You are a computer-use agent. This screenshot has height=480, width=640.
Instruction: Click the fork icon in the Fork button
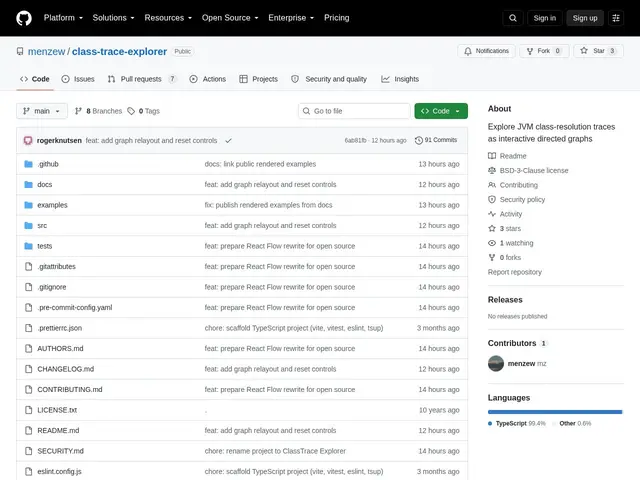click(x=530, y=51)
